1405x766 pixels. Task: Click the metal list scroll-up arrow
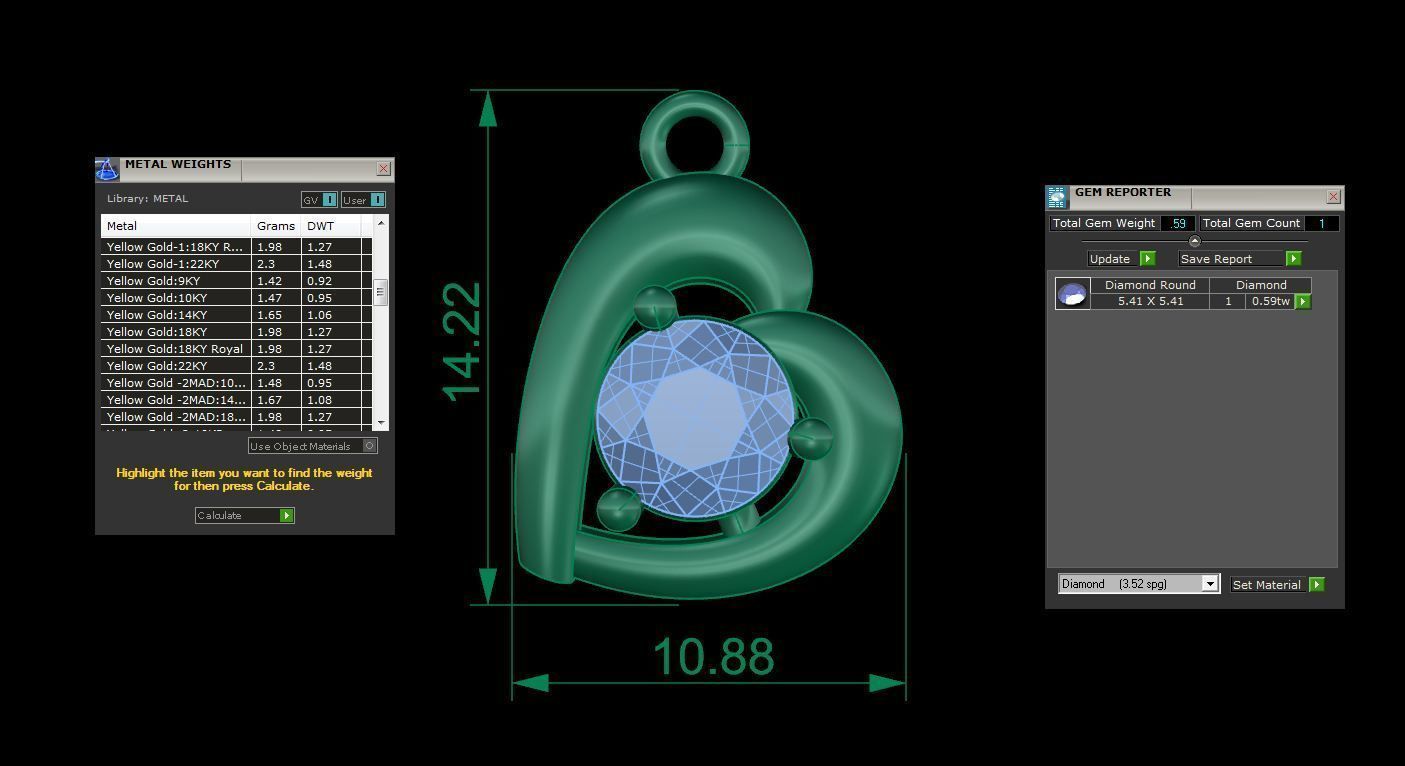click(x=381, y=222)
